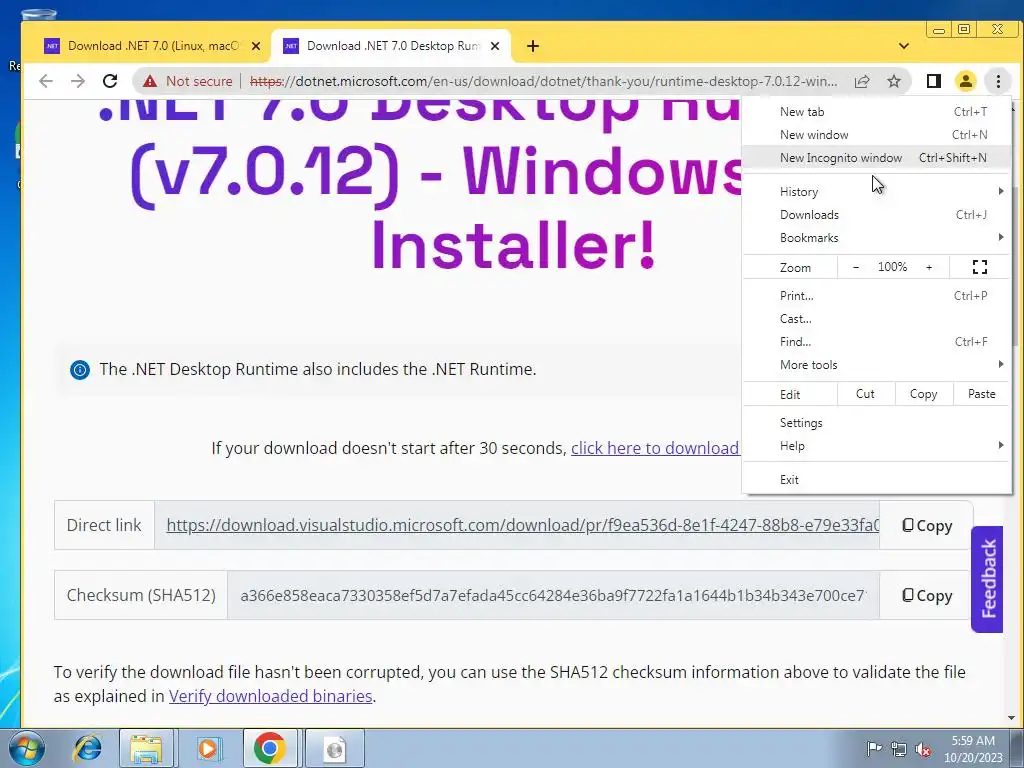The width and height of the screenshot is (1024, 768).
Task: Click the taskbar clock showing 5:59 AM
Action: pos(973,749)
